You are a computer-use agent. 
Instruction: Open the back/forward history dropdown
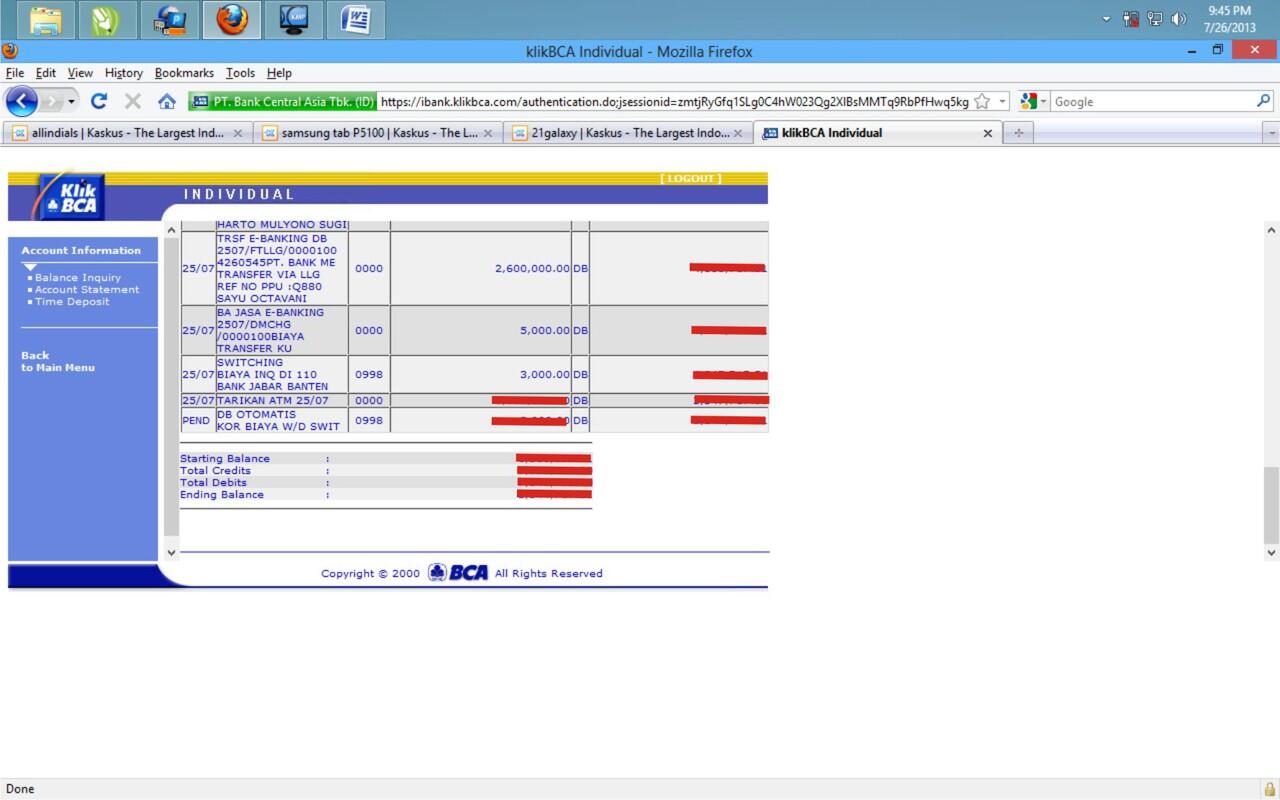(72, 102)
